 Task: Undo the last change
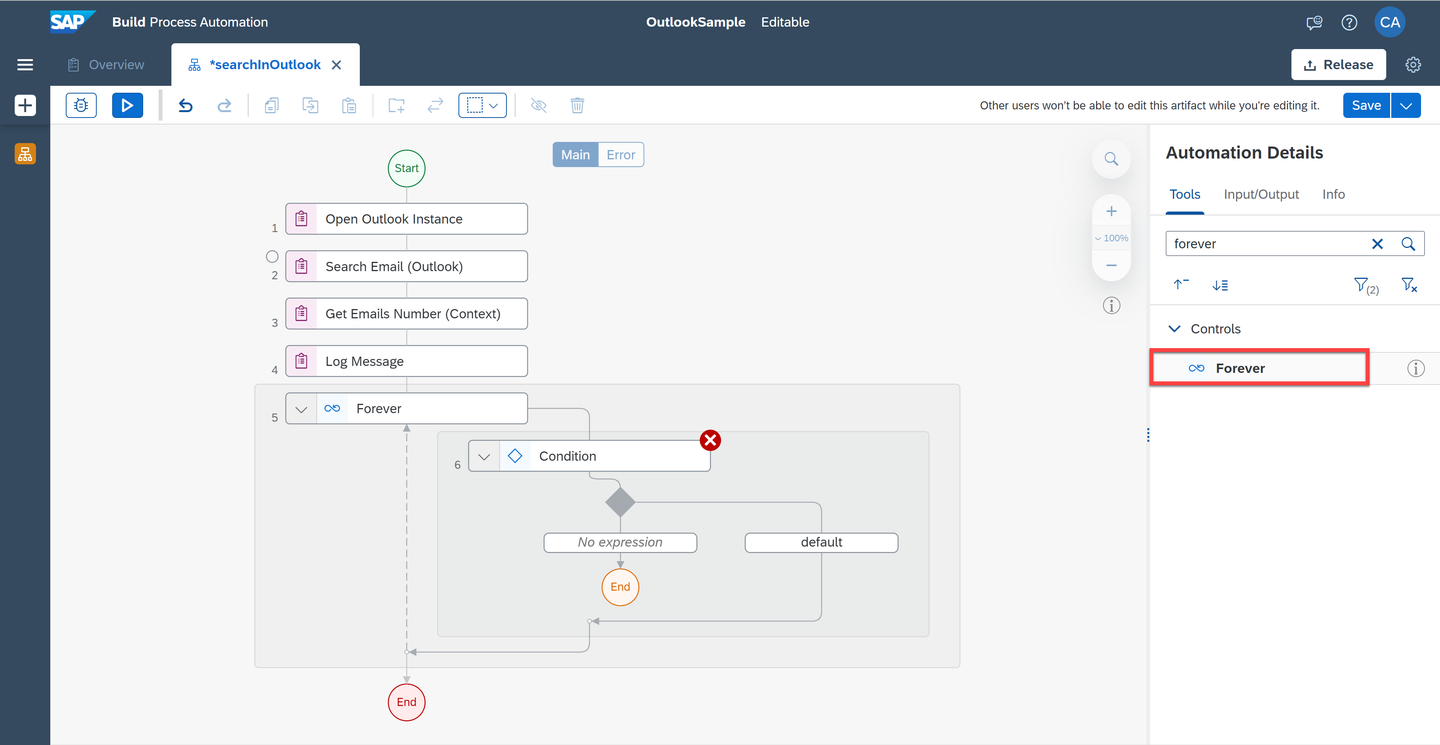click(185, 105)
